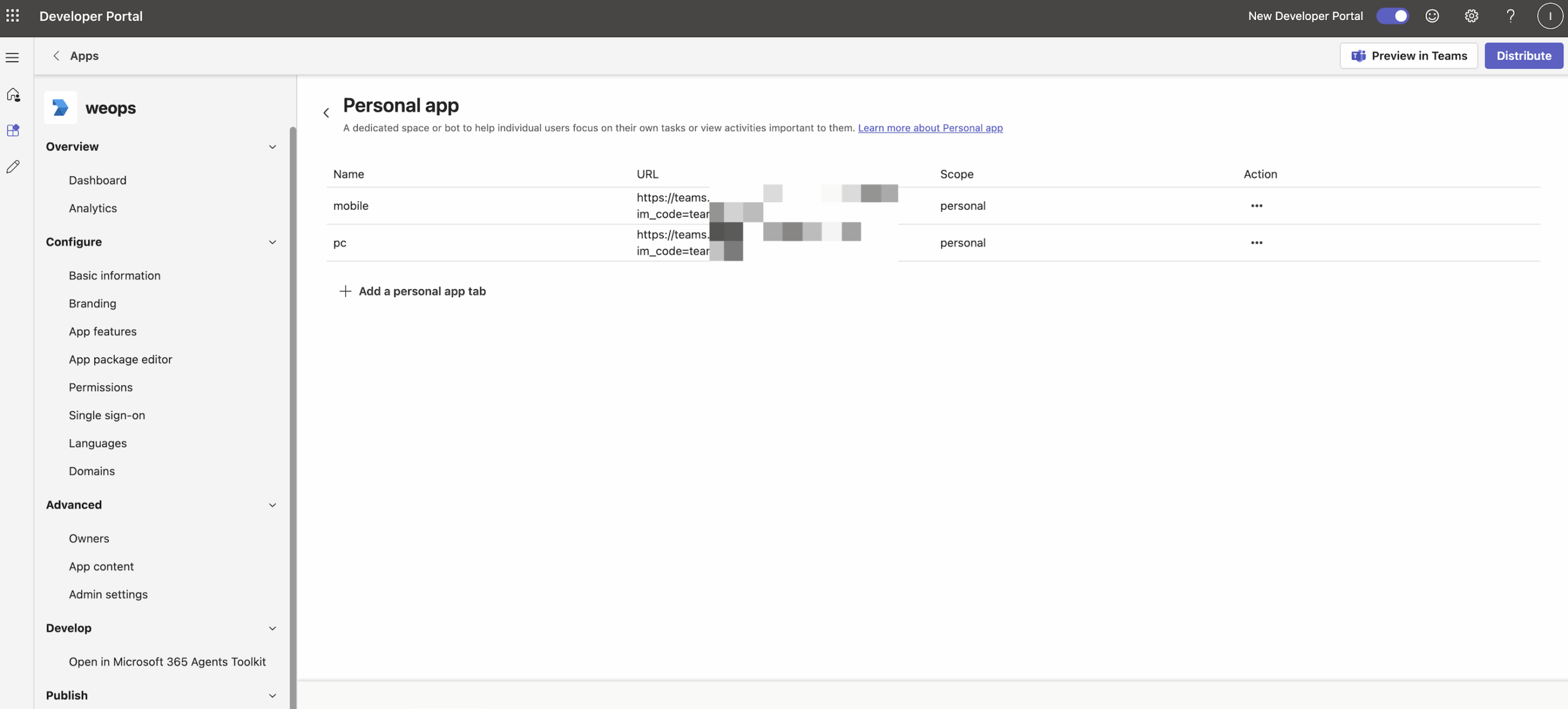
Task: Open the app launcher waffle icon
Action: point(12,16)
